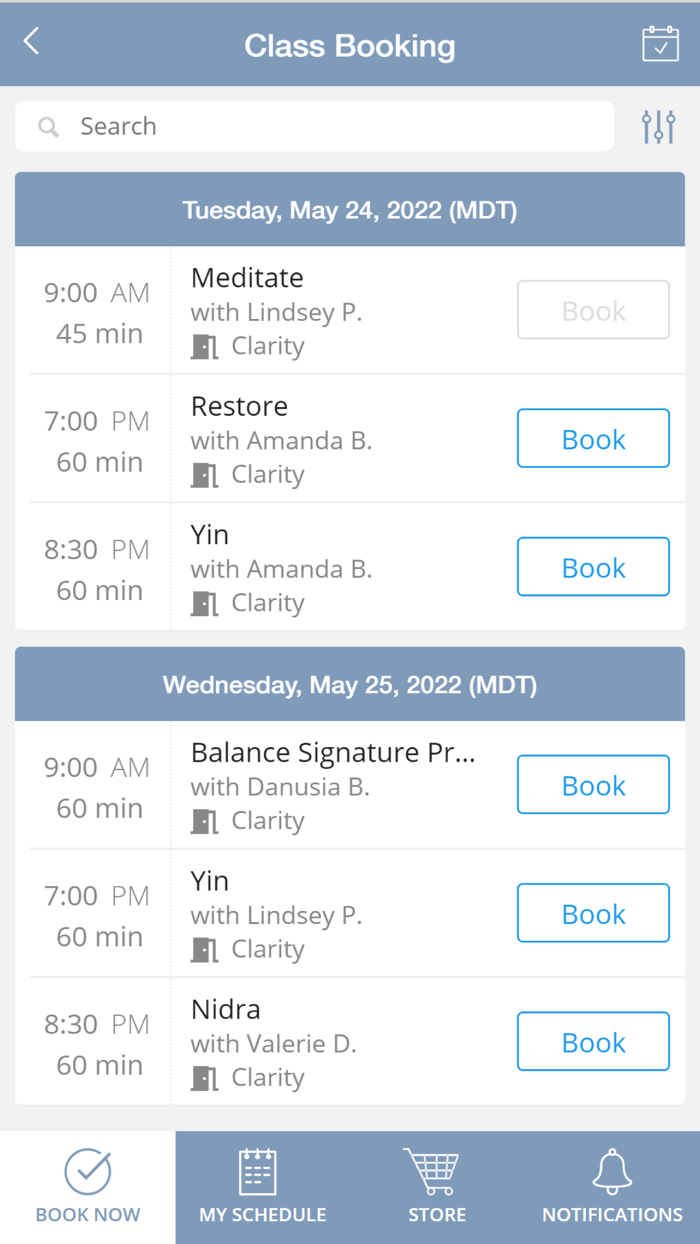Select the Tuesday, May 24 date header
This screenshot has width=700, height=1244.
click(x=350, y=210)
